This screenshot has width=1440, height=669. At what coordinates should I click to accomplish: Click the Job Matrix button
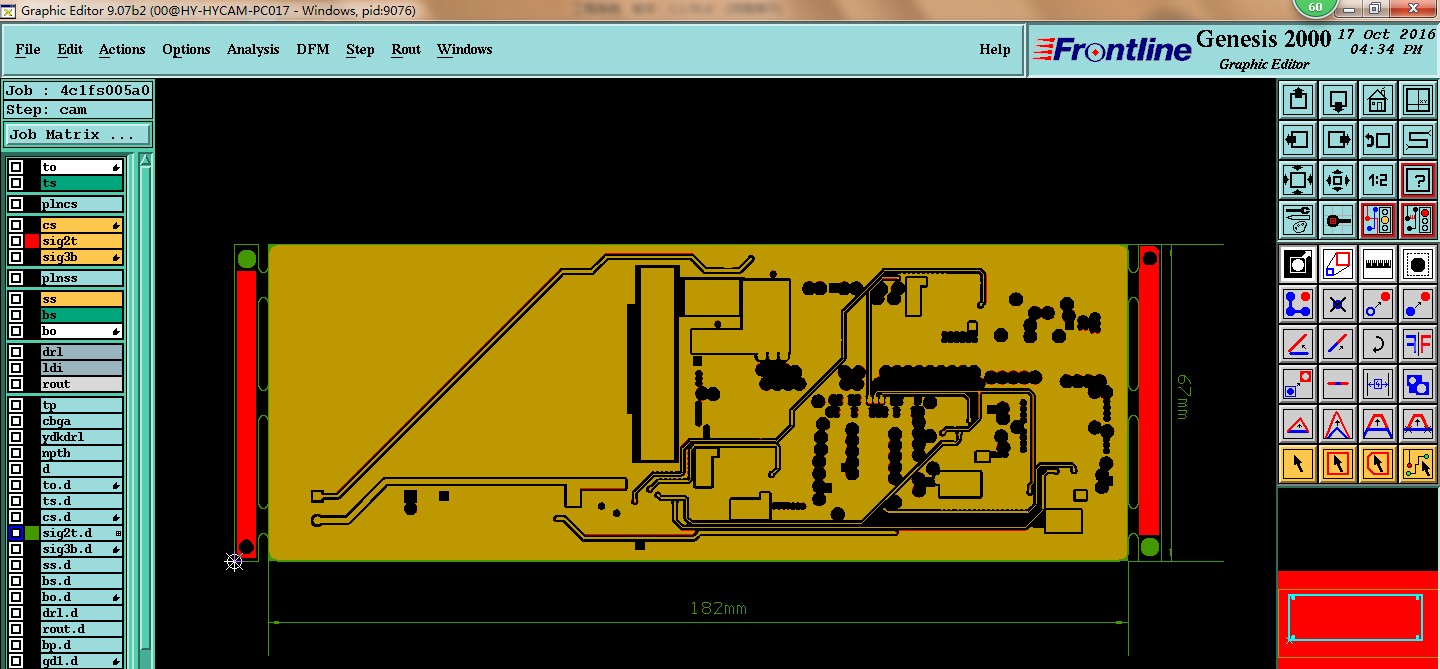(x=78, y=134)
